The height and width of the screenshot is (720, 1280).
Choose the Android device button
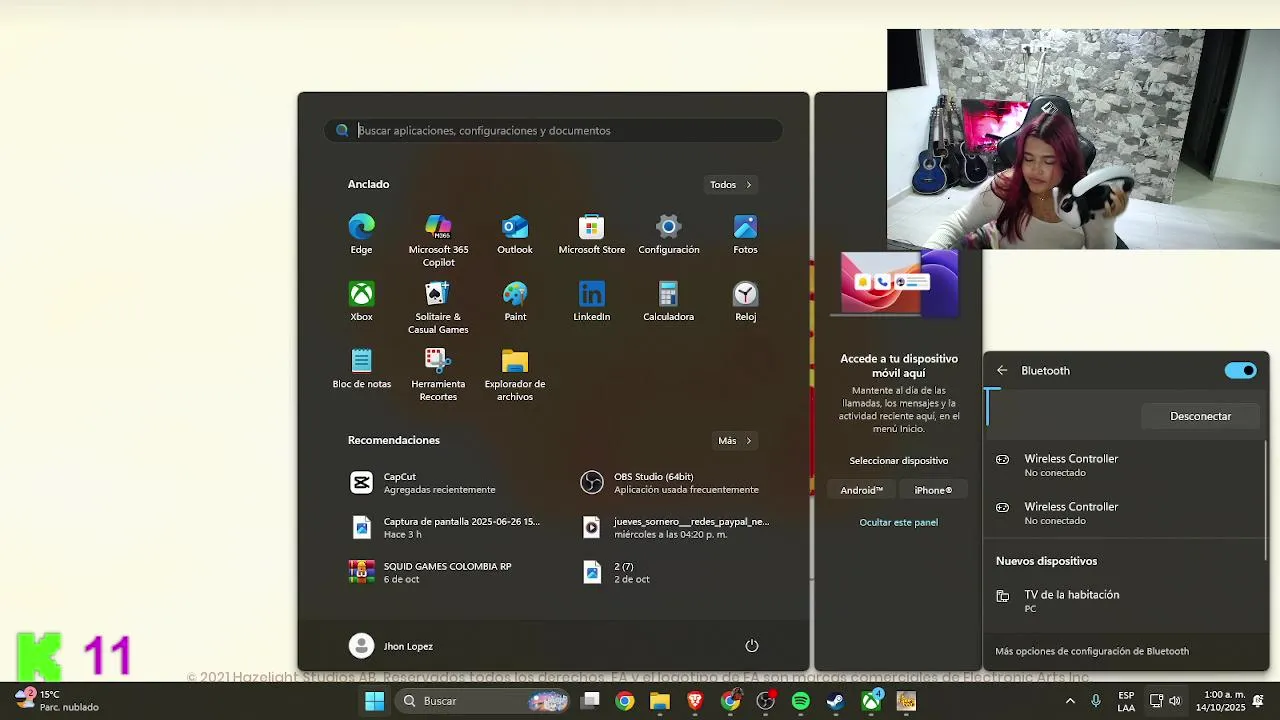pyautogui.click(x=862, y=490)
